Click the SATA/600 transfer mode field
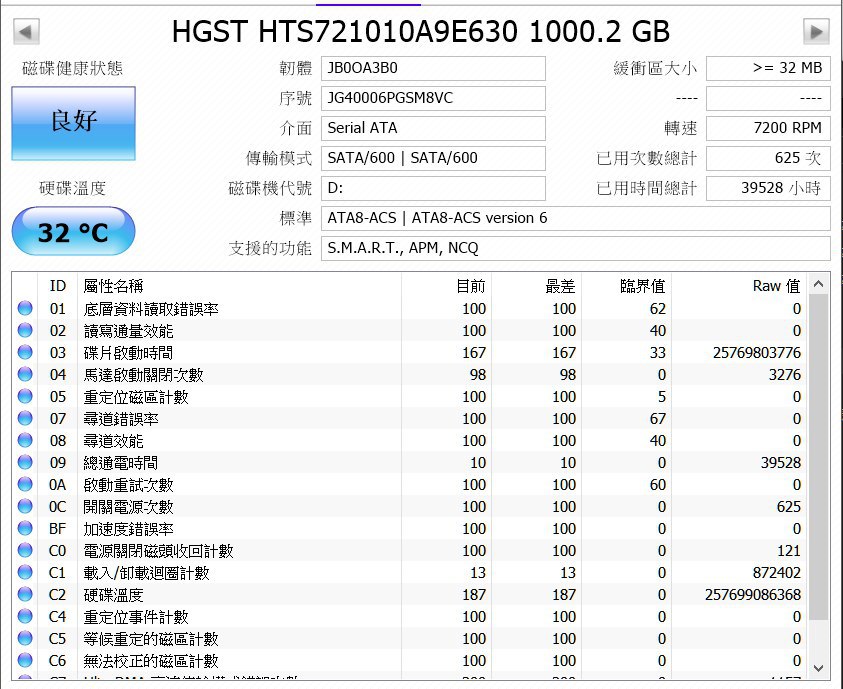 [x=433, y=158]
